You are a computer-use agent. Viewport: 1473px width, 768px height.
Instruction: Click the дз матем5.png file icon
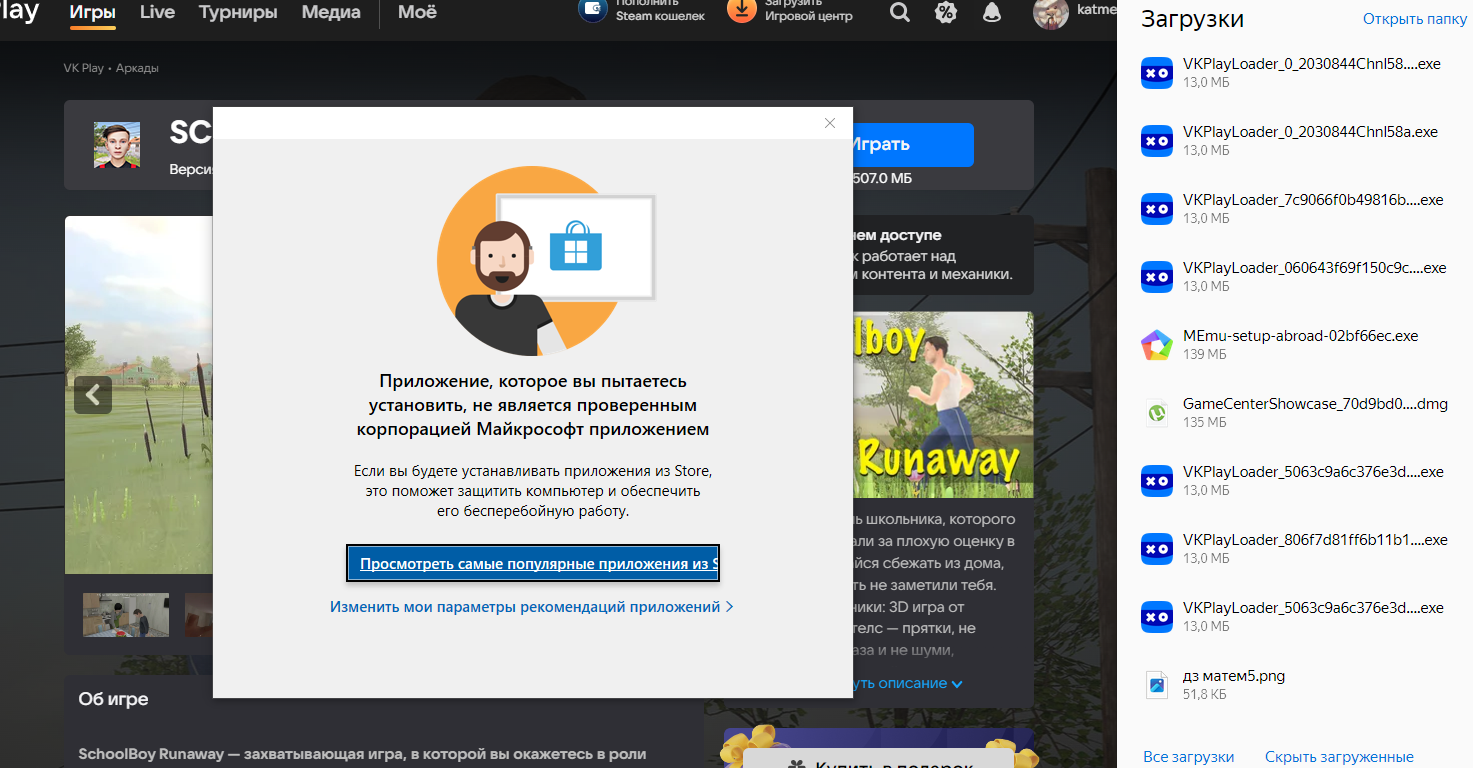coord(1157,685)
